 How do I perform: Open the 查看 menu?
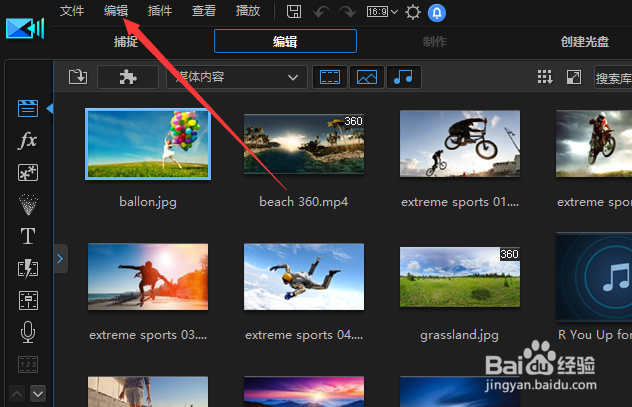[x=204, y=11]
